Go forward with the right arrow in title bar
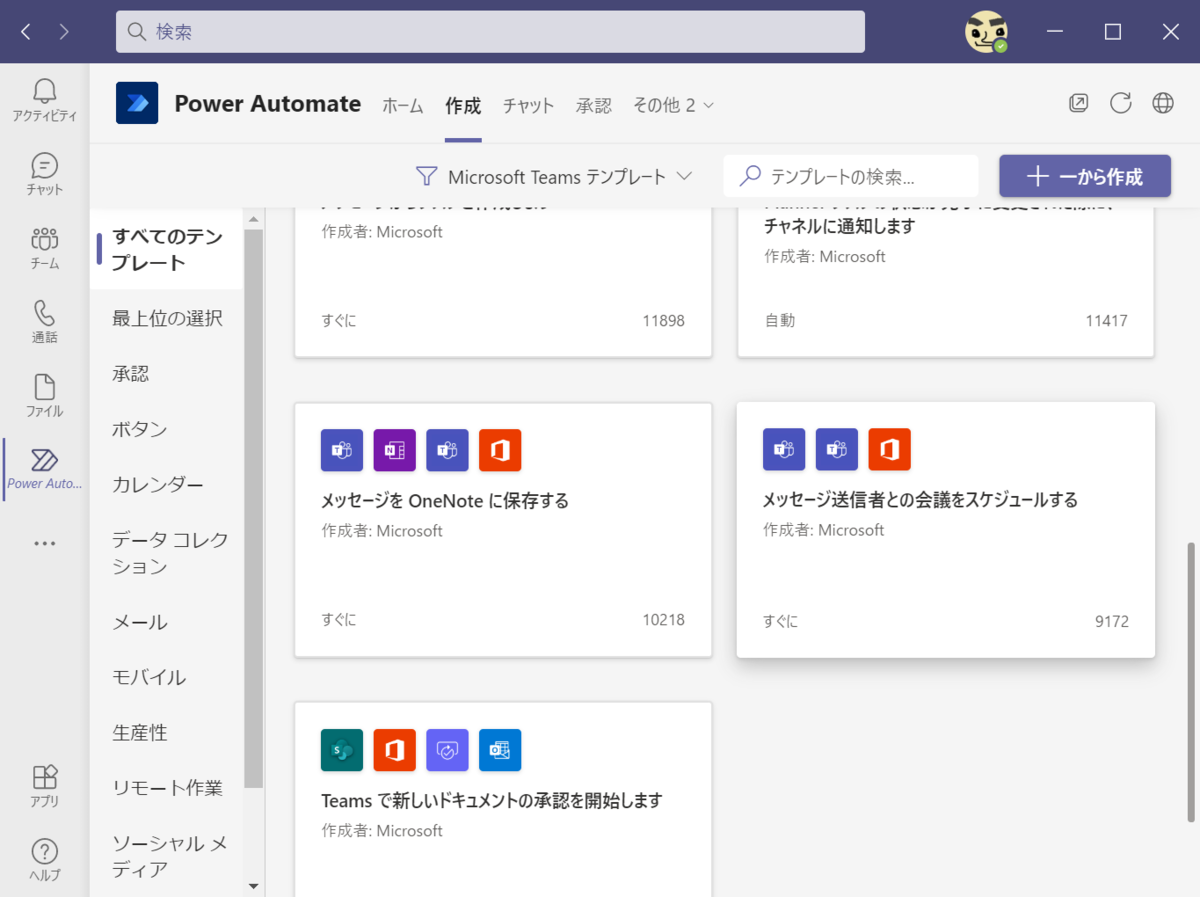 pyautogui.click(x=64, y=32)
